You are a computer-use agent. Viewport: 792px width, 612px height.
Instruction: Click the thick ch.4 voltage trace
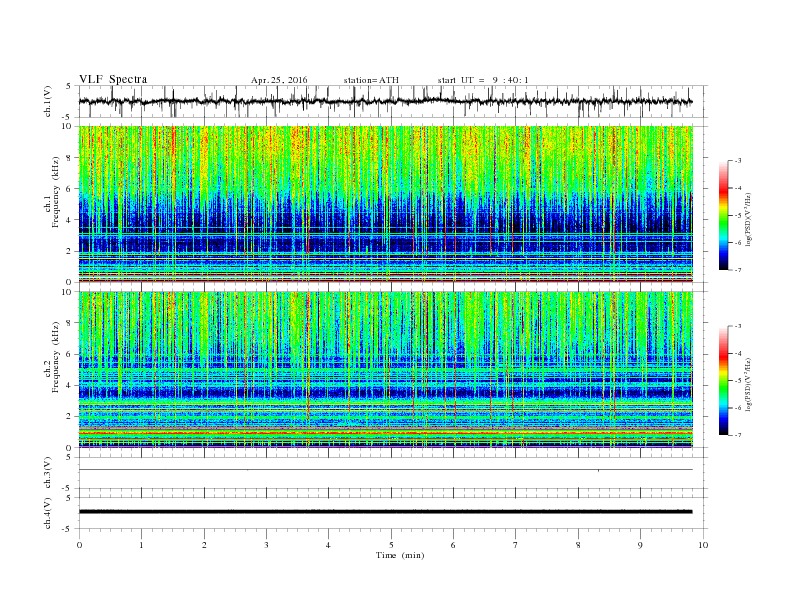coord(385,512)
